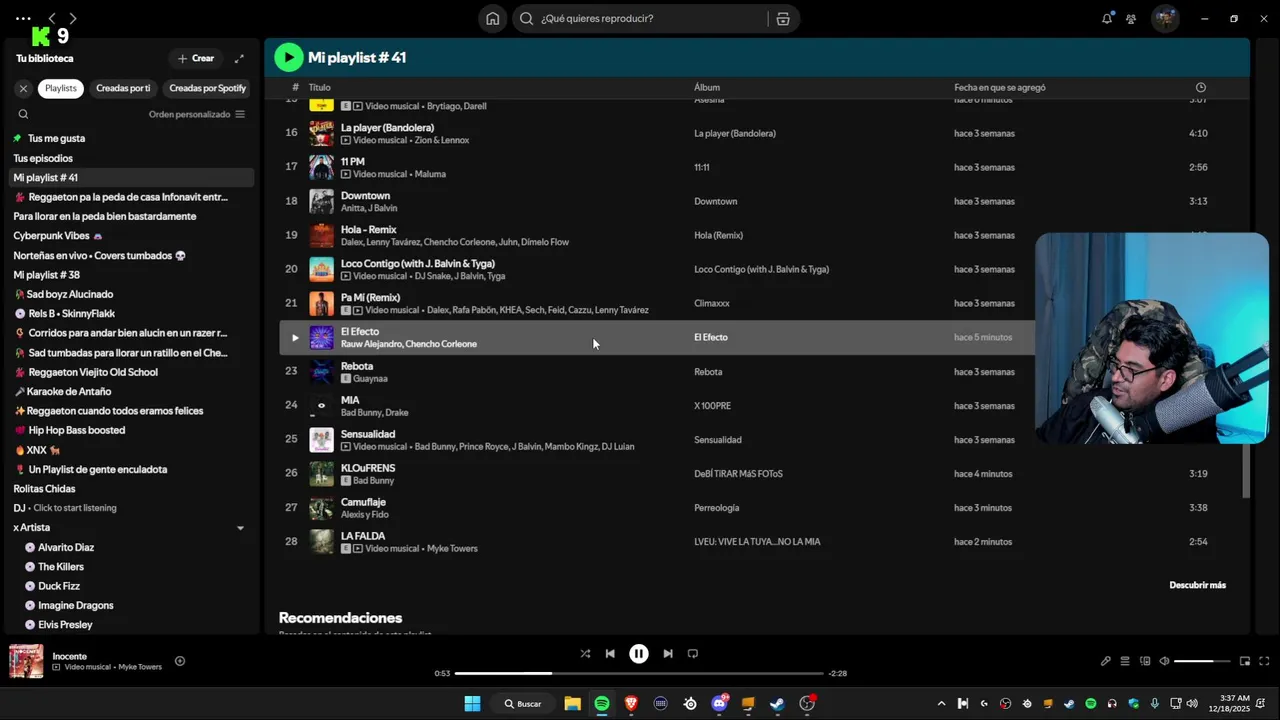Seek within the song progress bar
The width and height of the screenshot is (1280, 720).
tap(639, 673)
